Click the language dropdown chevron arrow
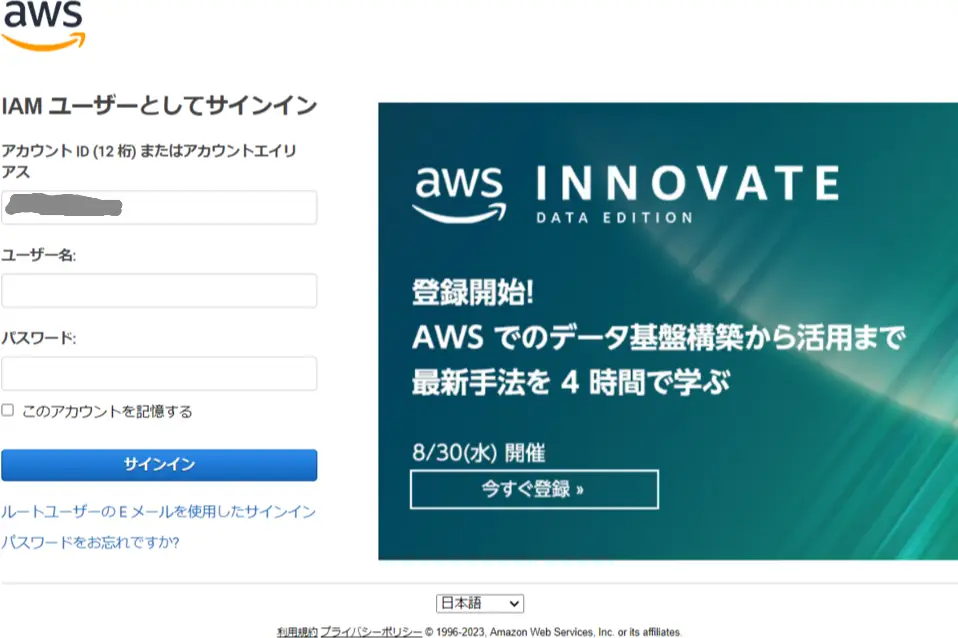The width and height of the screenshot is (958, 638). coord(514,604)
